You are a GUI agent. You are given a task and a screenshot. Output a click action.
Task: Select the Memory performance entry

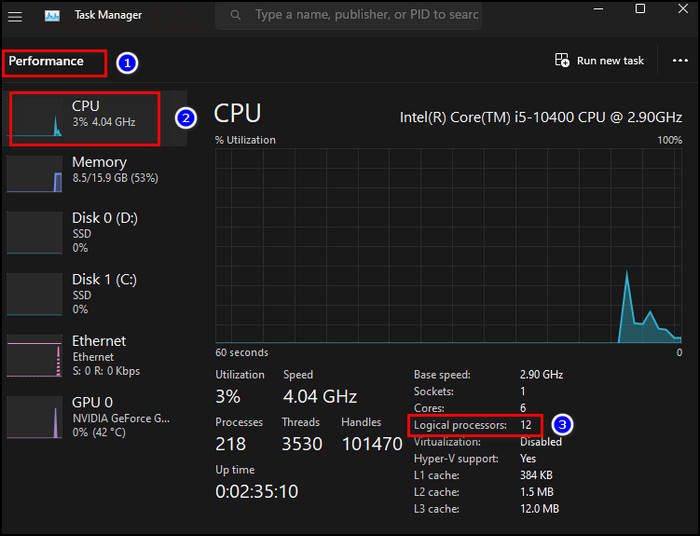point(96,174)
